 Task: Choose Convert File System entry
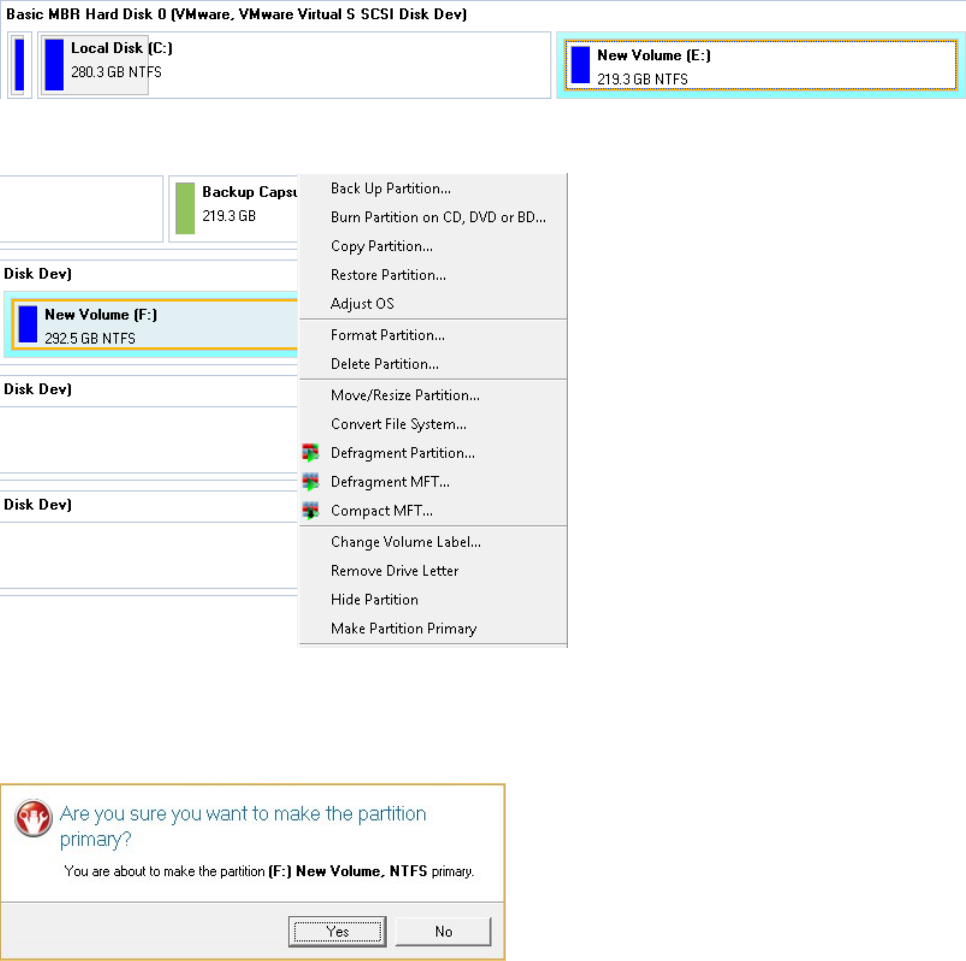pyautogui.click(x=432, y=424)
